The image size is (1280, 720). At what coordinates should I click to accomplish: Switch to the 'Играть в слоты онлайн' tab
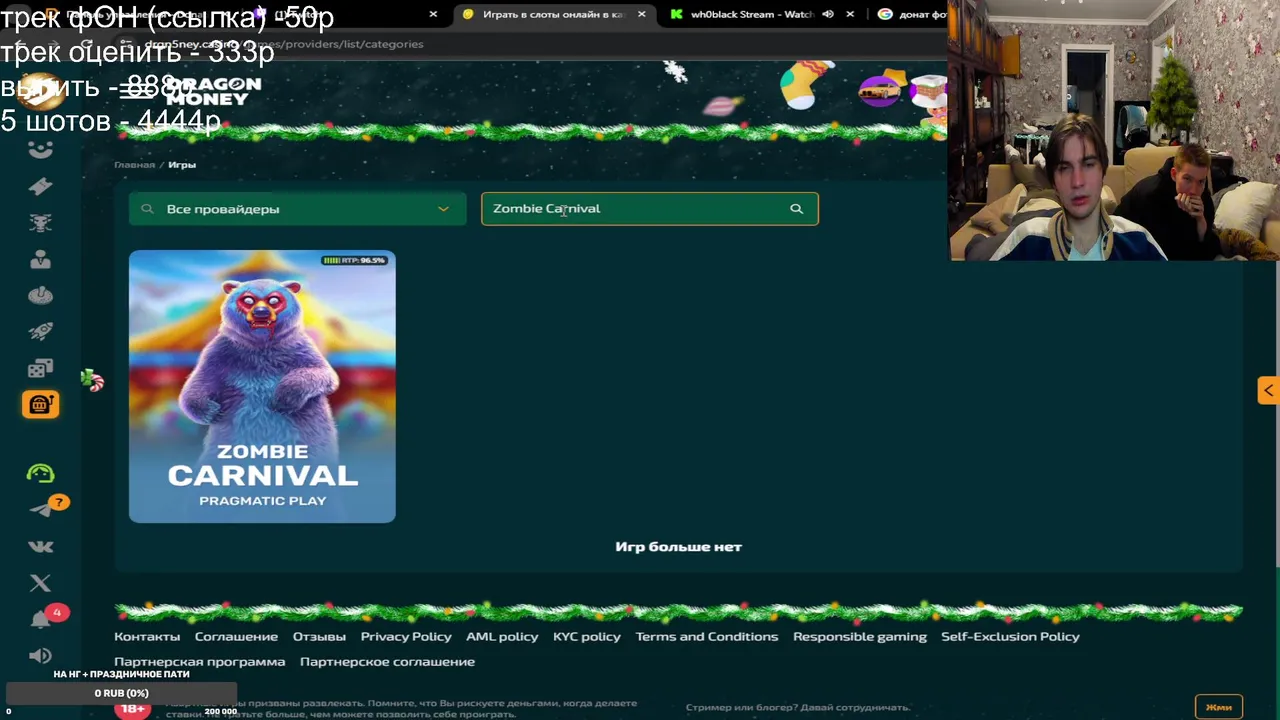[553, 14]
